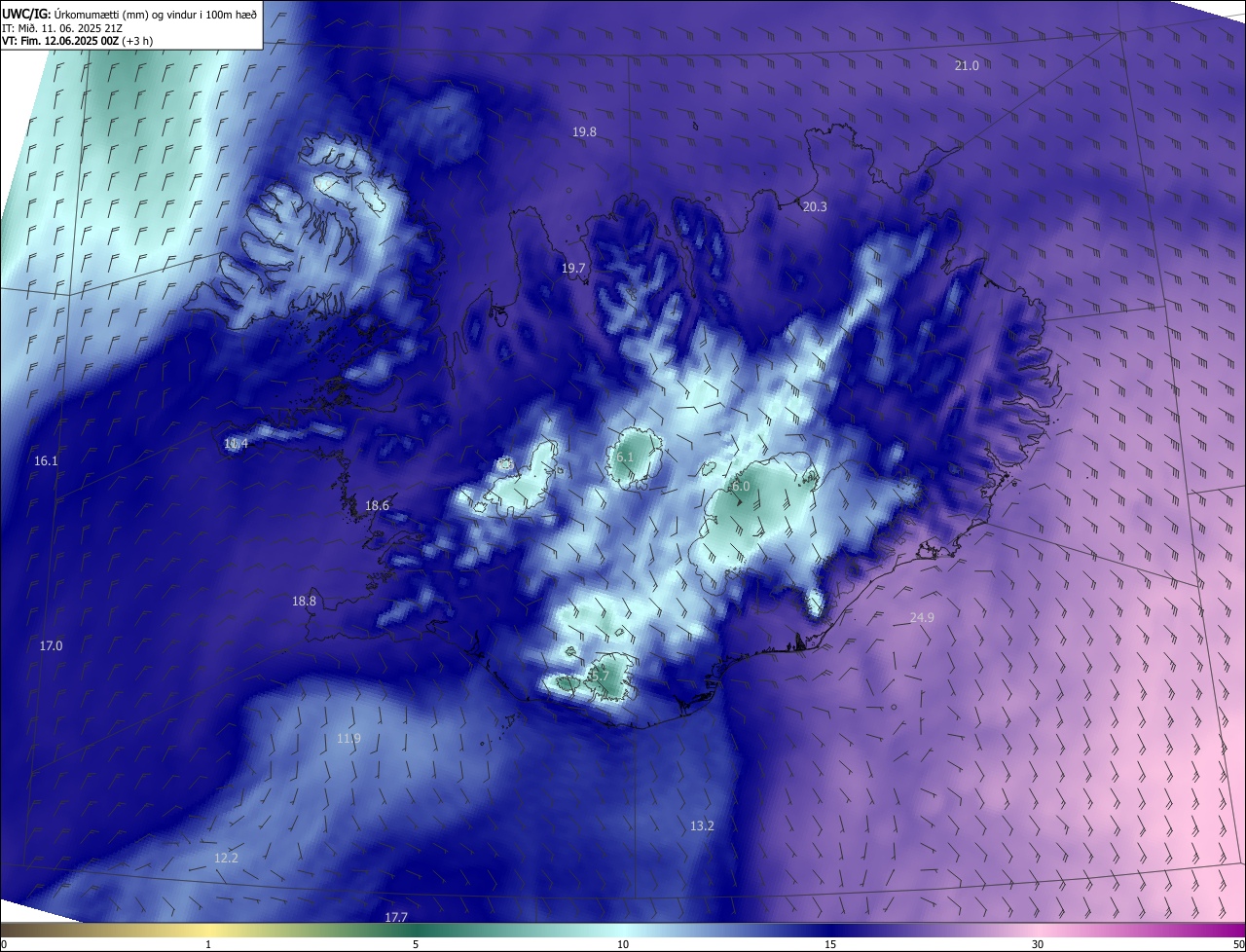Click the map value 18.8

coord(304,602)
